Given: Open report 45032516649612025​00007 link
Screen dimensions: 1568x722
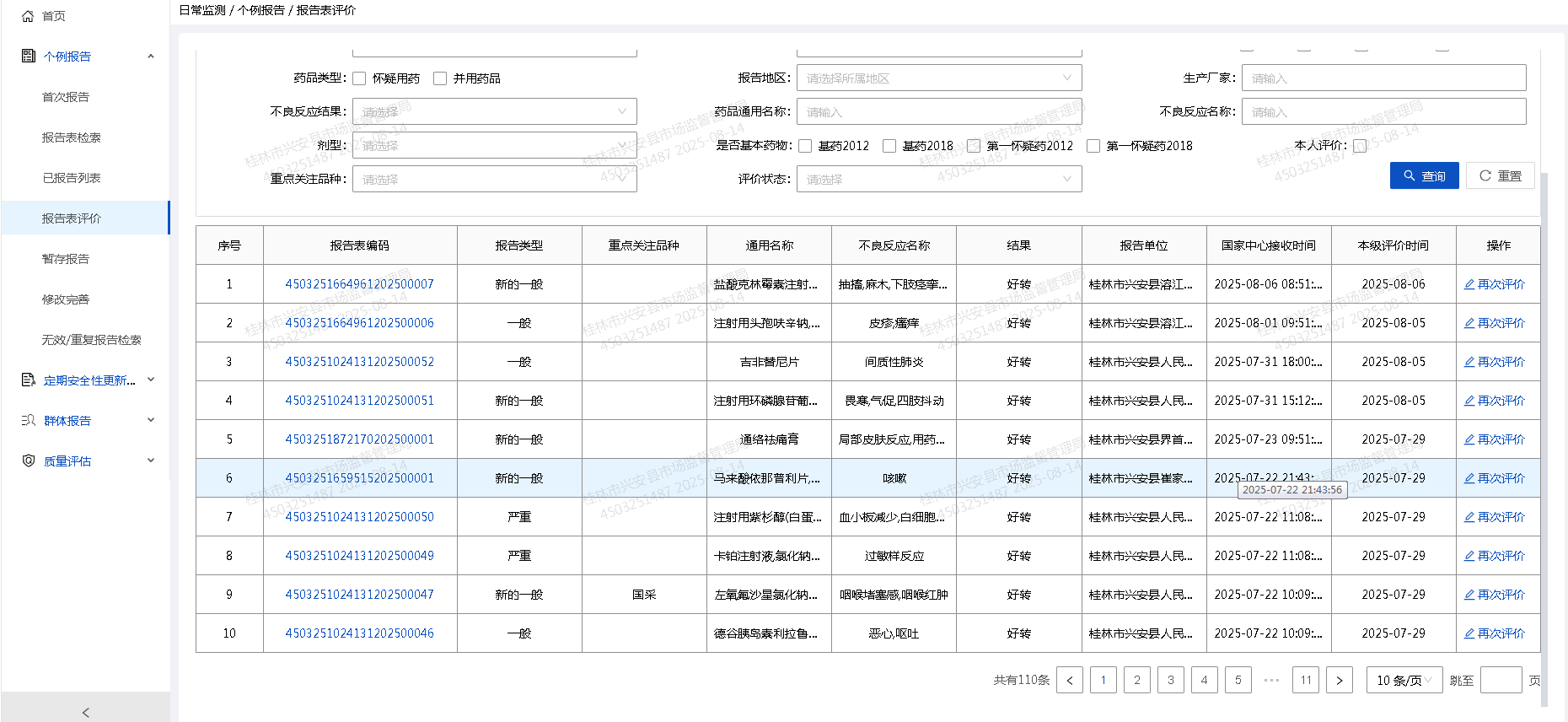Looking at the screenshot, I should 359,284.
